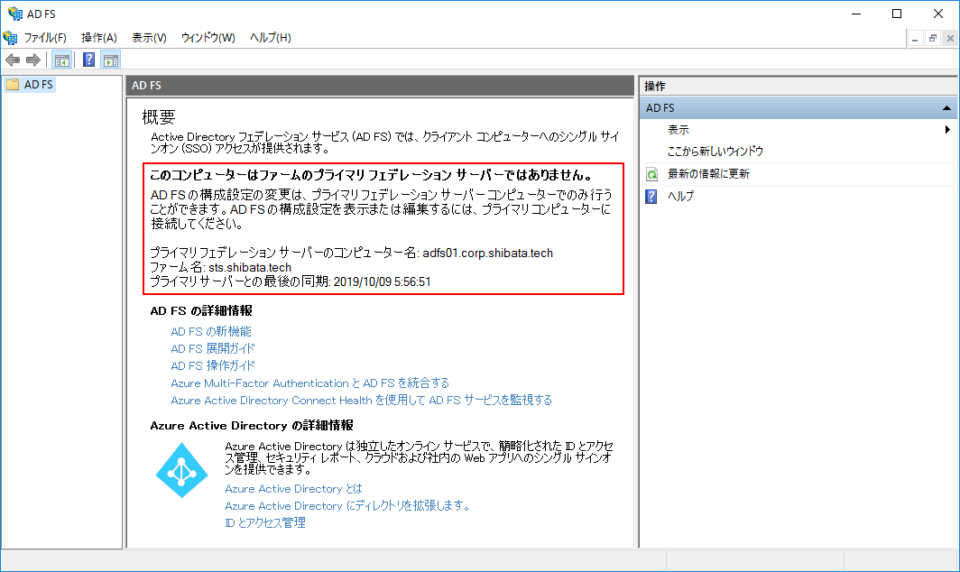Click the Back arrow toolbar icon

pyautogui.click(x=13, y=60)
